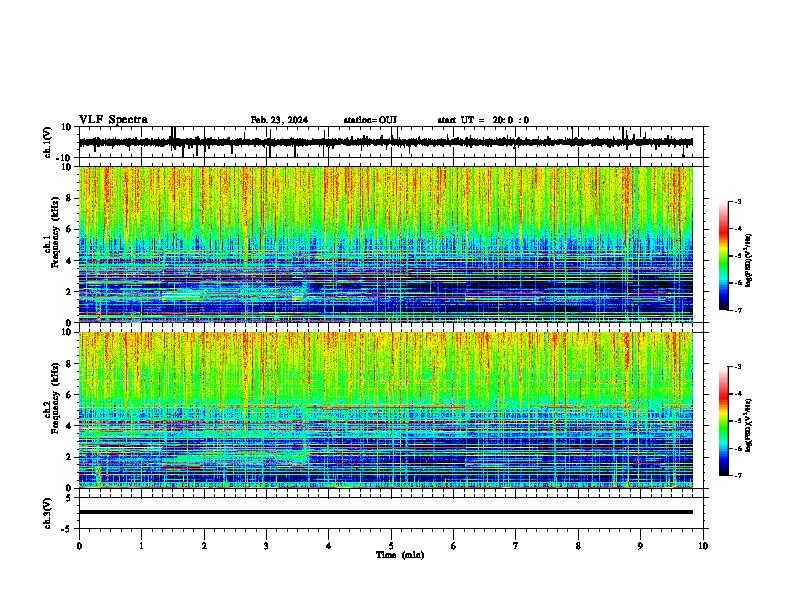Image resolution: width=792 pixels, height=612 pixels.
Task: Click the 'ch.1(V)' waveform axis label
Action: tap(48, 142)
